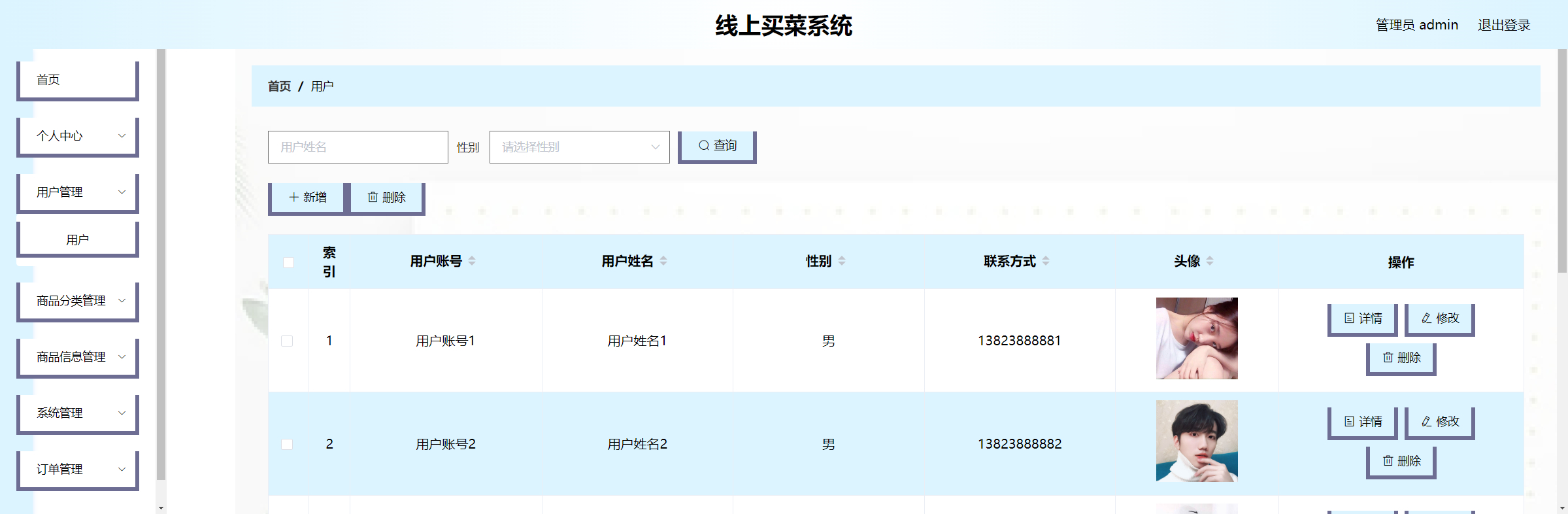Click 管理员 admin account label
The height and width of the screenshot is (514, 1568).
1417,25
